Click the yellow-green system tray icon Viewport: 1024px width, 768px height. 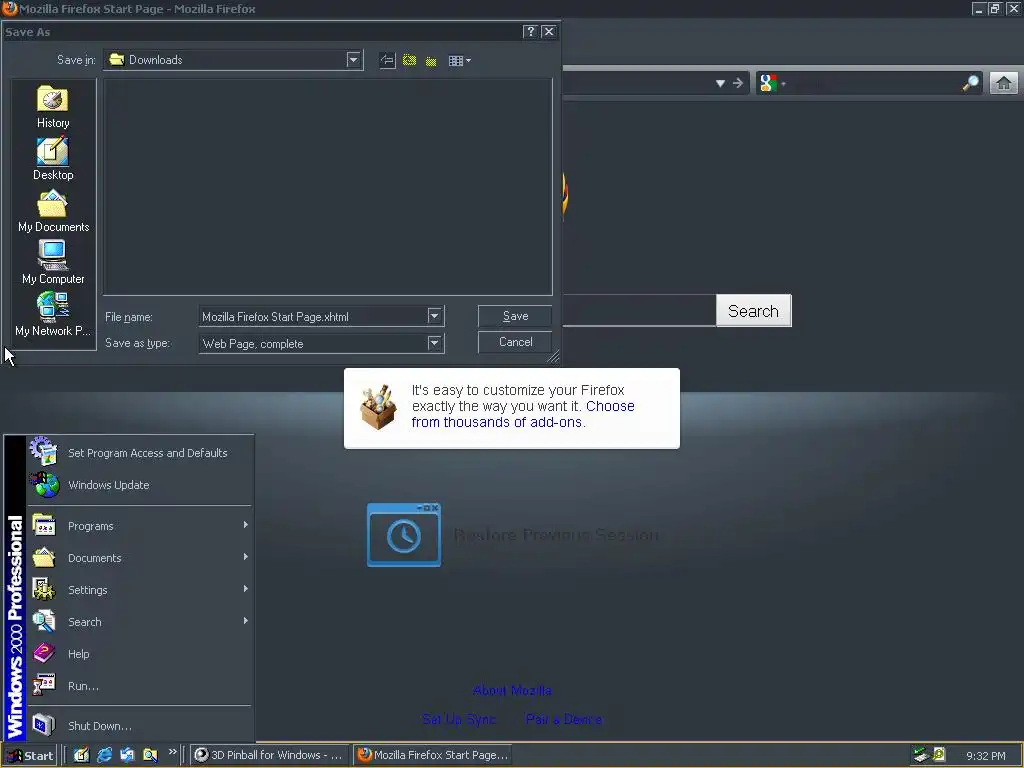[939, 755]
